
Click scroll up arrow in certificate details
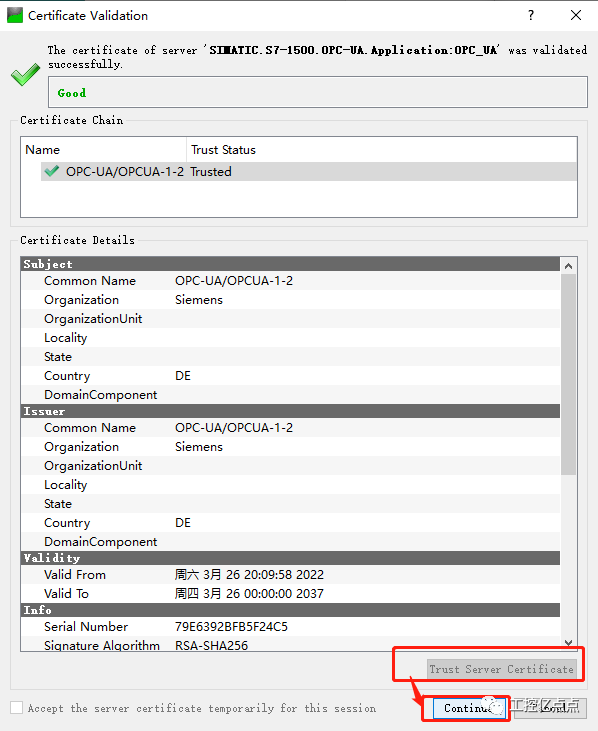[568, 266]
